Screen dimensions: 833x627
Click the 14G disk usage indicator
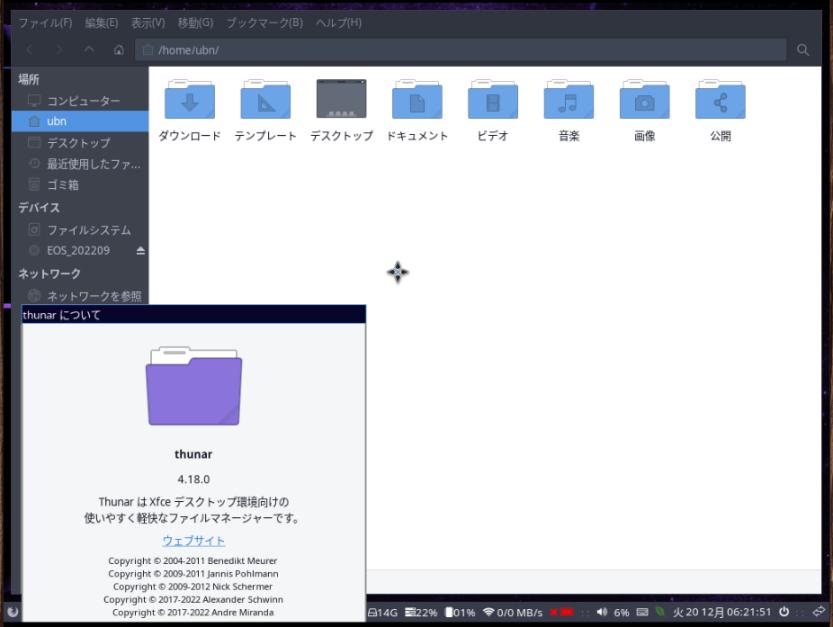(x=383, y=612)
